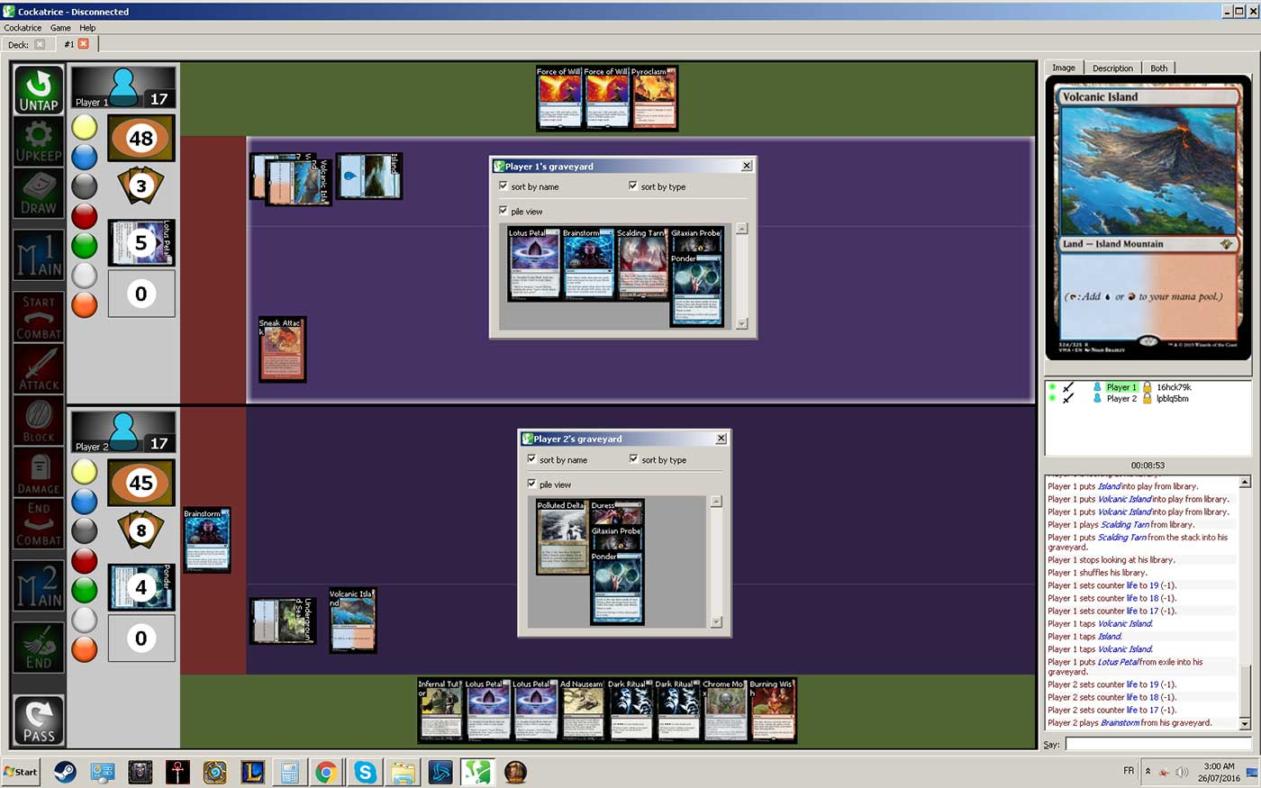The image size is (1261, 788).
Task: Select the Chrome Mox card in hand
Action: tap(725, 711)
